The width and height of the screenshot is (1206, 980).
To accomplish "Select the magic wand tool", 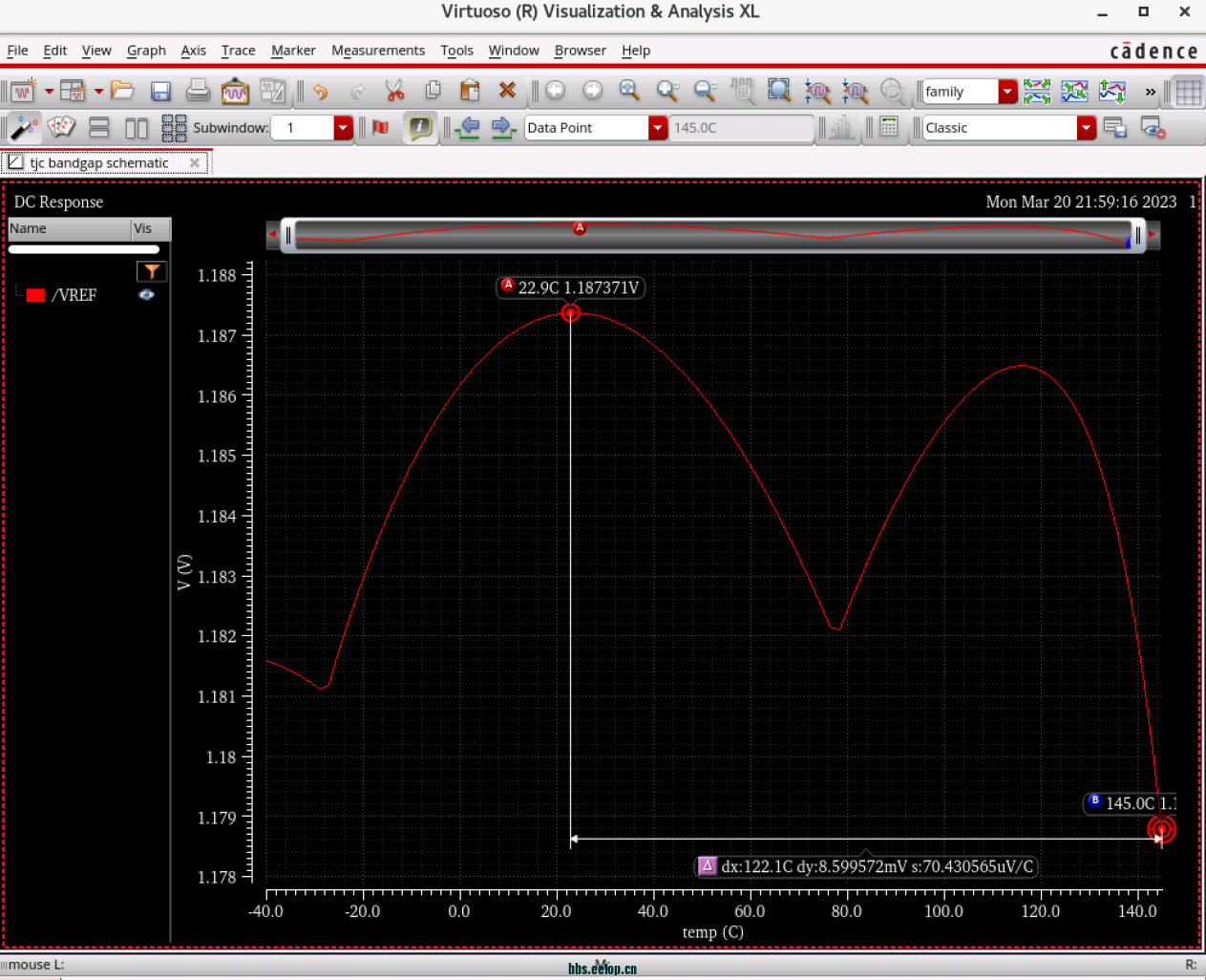I will [24, 127].
